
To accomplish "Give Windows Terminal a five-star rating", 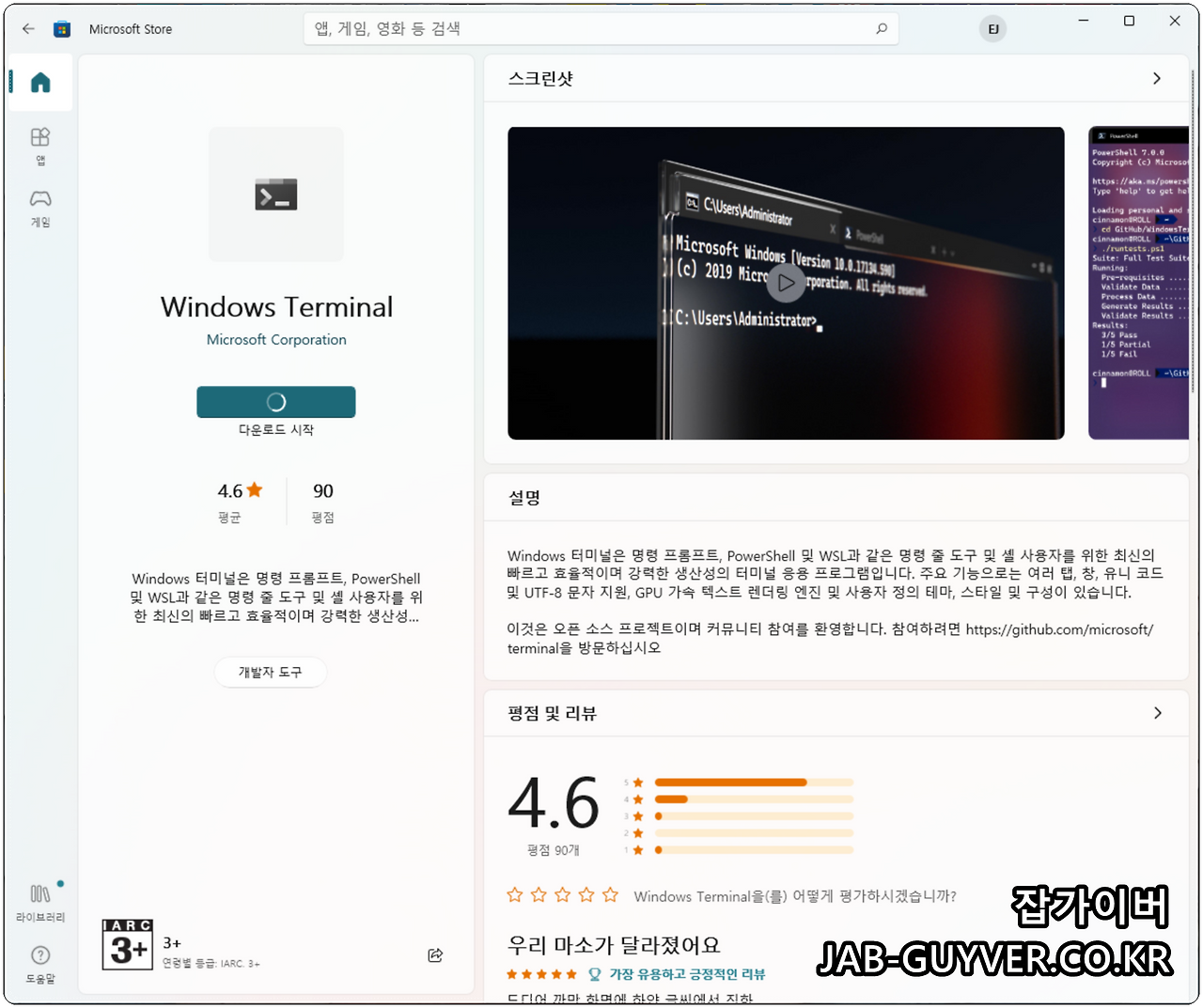I will pyautogui.click(x=610, y=895).
